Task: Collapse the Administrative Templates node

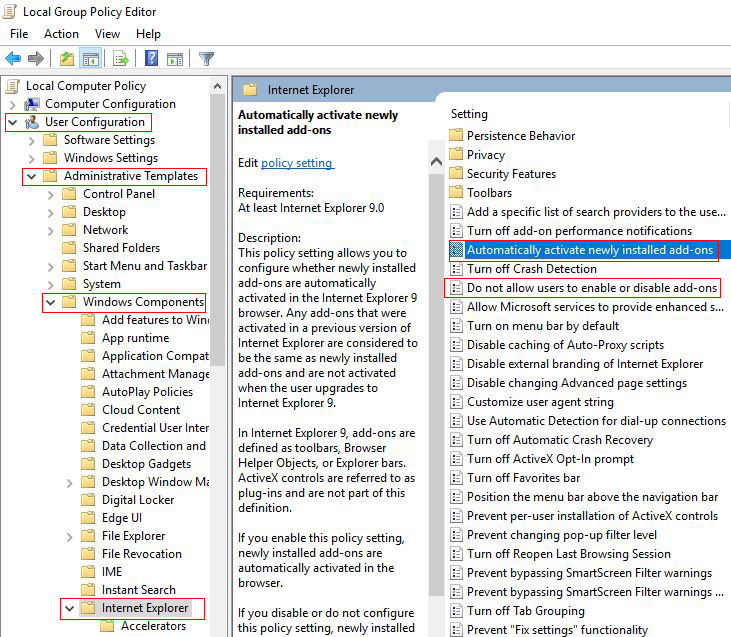Action: point(32,176)
